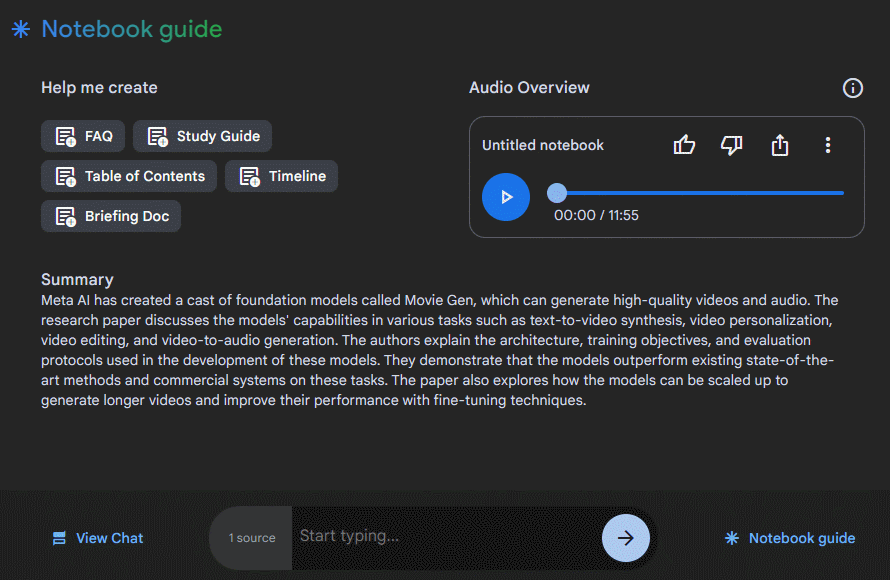Click the send arrow button
The image size is (890, 580).
click(626, 538)
